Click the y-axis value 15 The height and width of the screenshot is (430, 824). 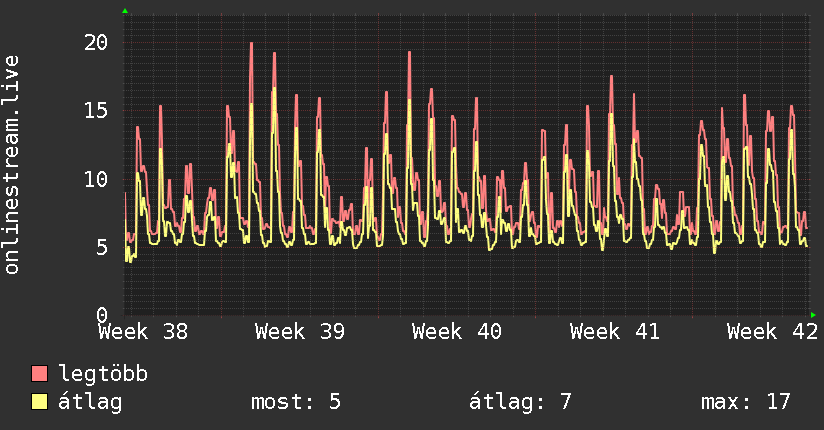(96, 110)
